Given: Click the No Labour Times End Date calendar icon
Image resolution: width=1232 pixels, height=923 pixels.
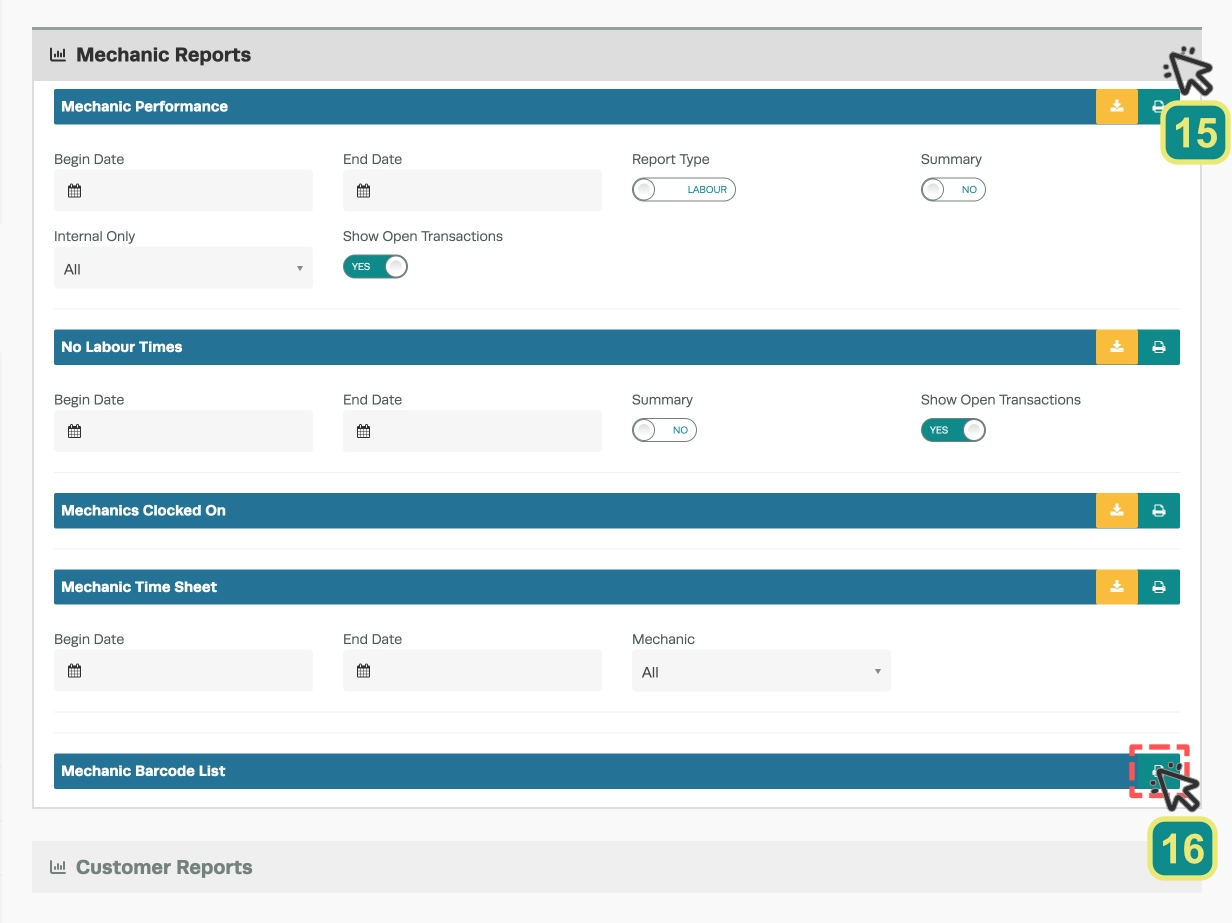Looking at the screenshot, I should 363,431.
